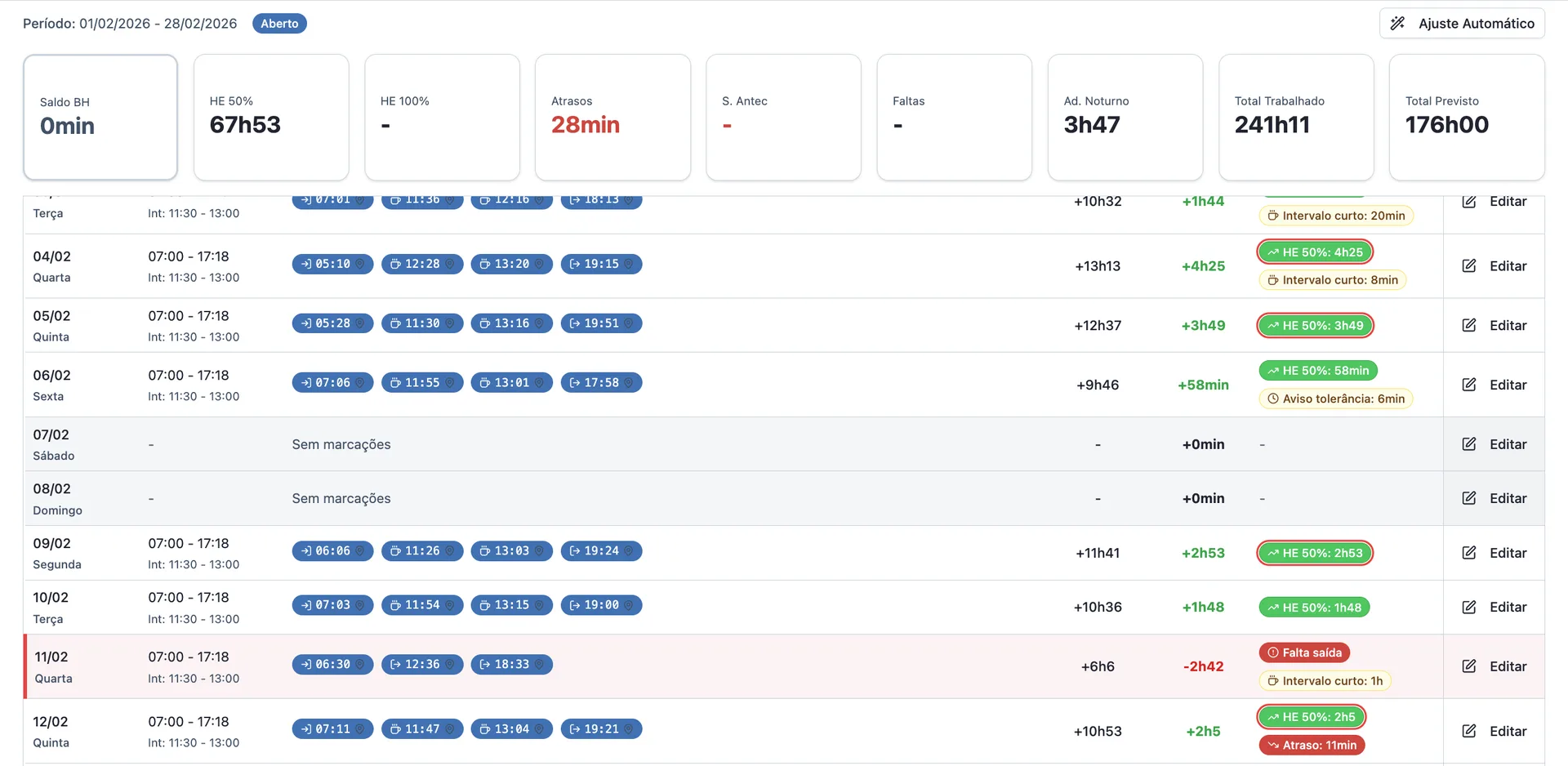This screenshot has height=766, width=1568.
Task: Click the Aberto status badge
Action: point(279,23)
